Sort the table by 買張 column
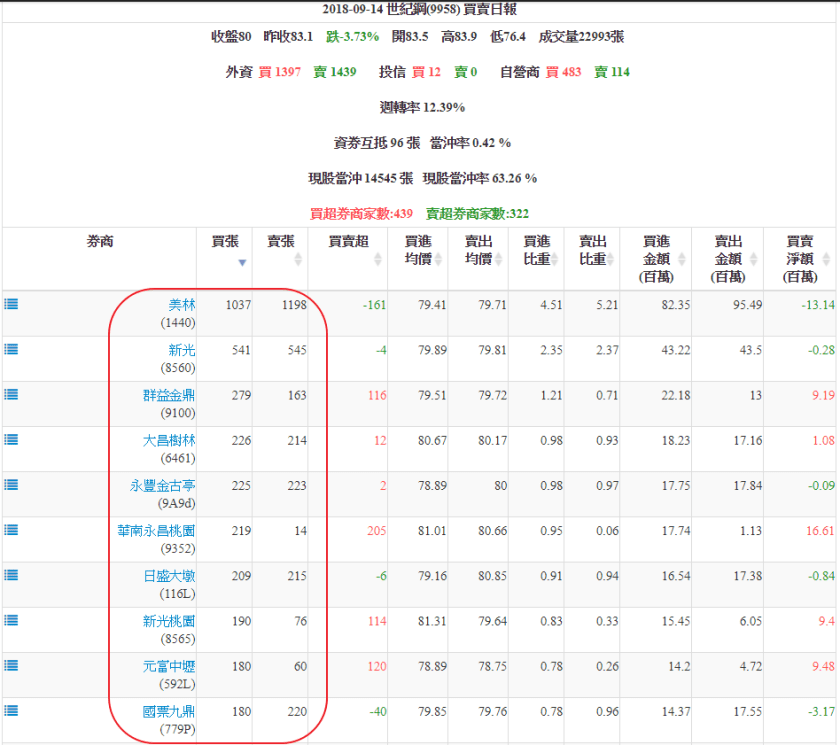840x745 pixels. click(224, 251)
